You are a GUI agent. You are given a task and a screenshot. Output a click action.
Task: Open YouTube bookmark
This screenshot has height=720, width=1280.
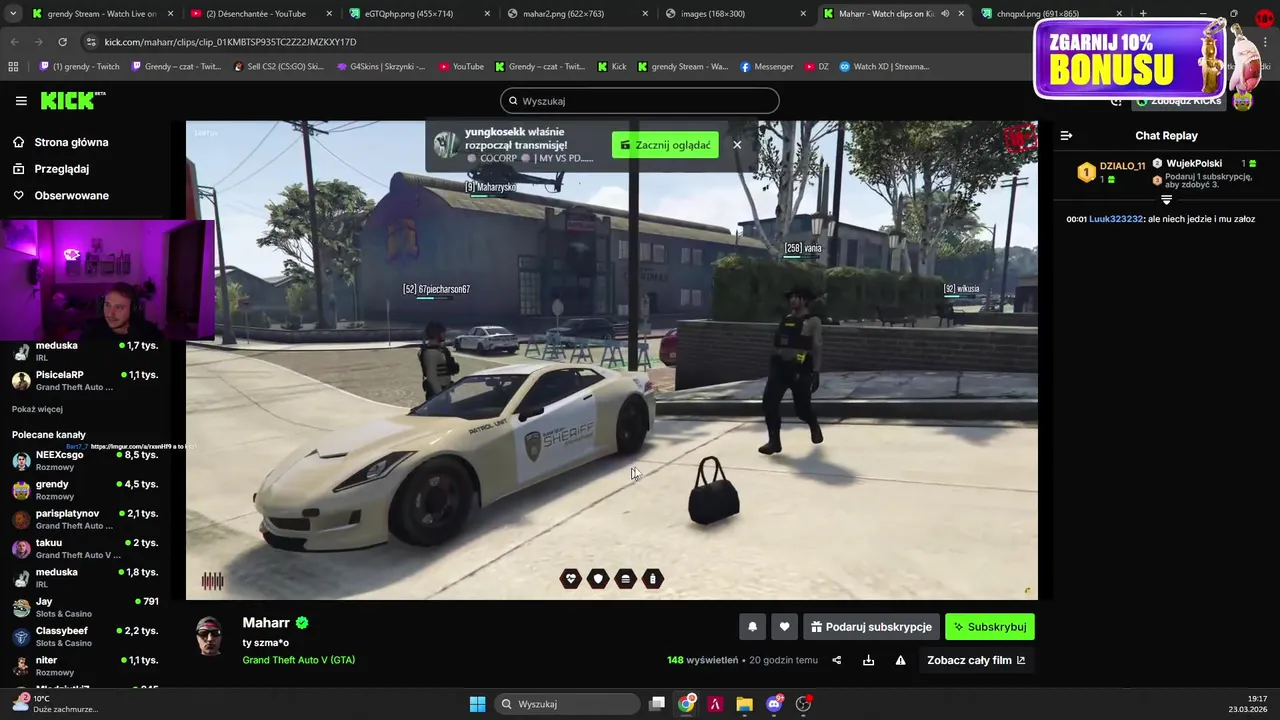461,67
